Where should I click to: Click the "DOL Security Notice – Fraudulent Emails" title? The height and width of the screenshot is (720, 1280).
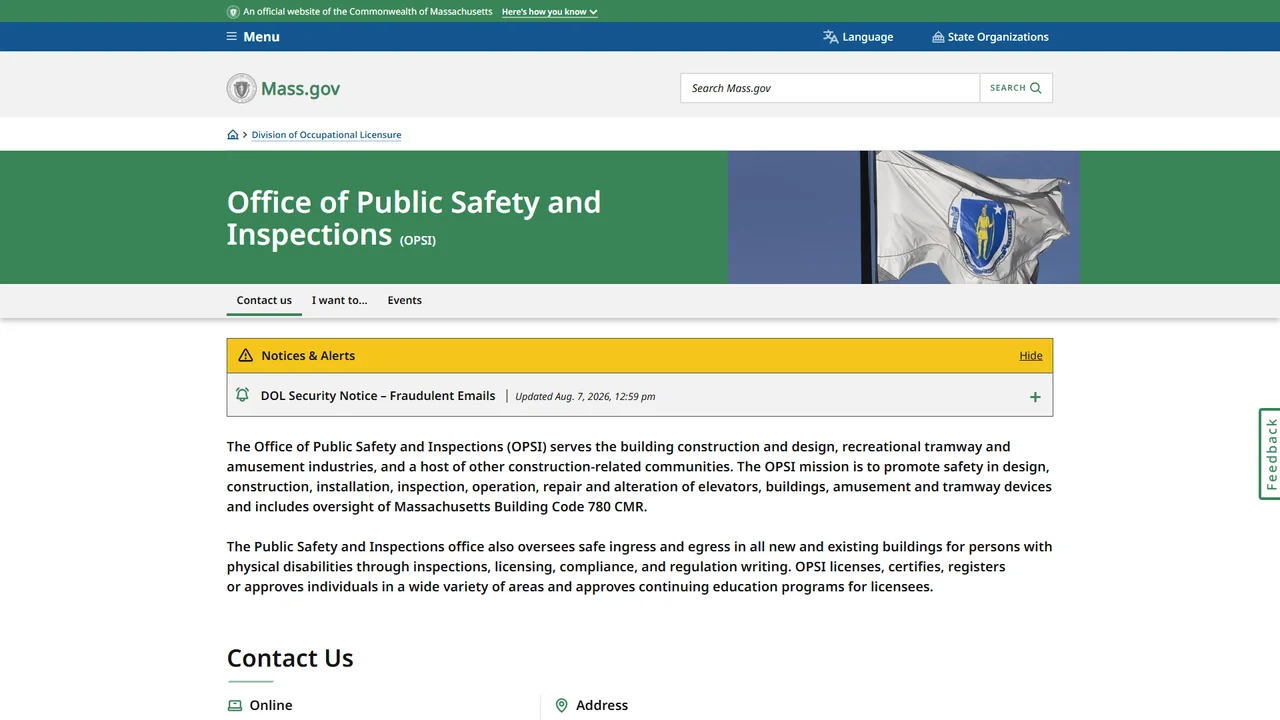click(x=378, y=396)
